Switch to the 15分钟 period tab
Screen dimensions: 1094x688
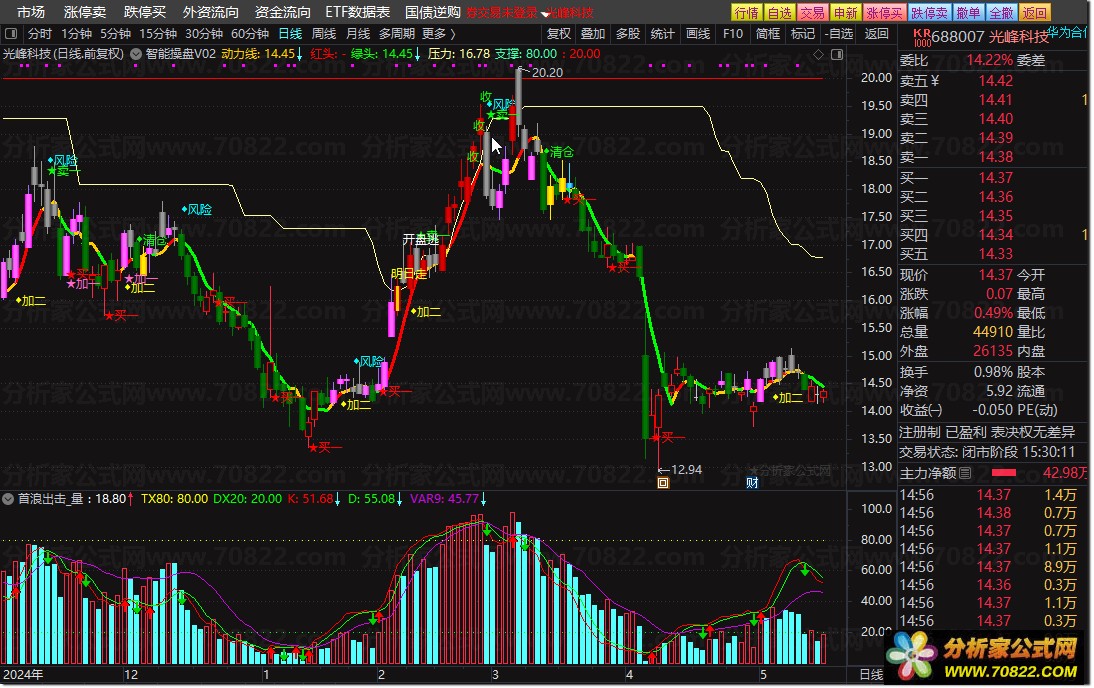(x=158, y=33)
